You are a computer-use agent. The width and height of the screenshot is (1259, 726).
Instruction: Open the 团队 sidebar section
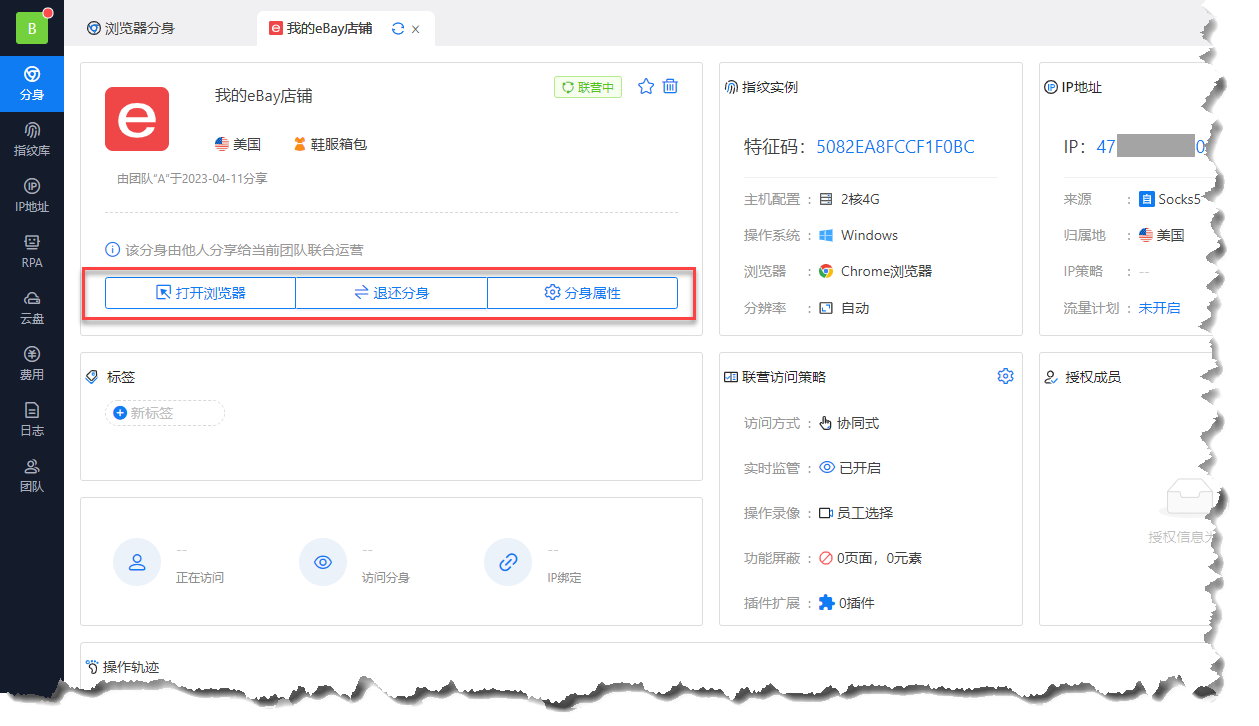coord(32,476)
